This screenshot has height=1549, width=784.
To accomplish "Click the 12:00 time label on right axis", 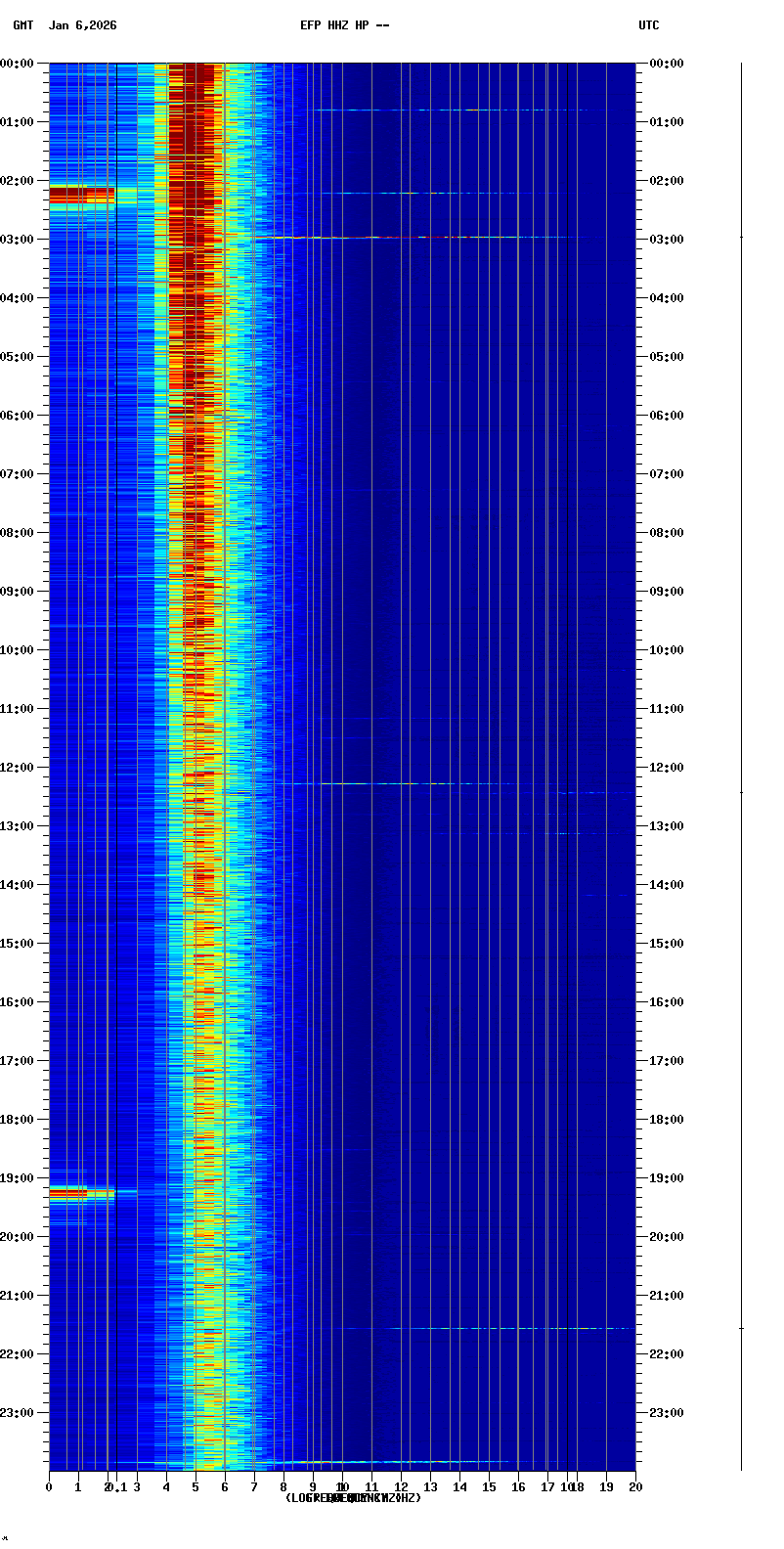I will click(x=667, y=768).
